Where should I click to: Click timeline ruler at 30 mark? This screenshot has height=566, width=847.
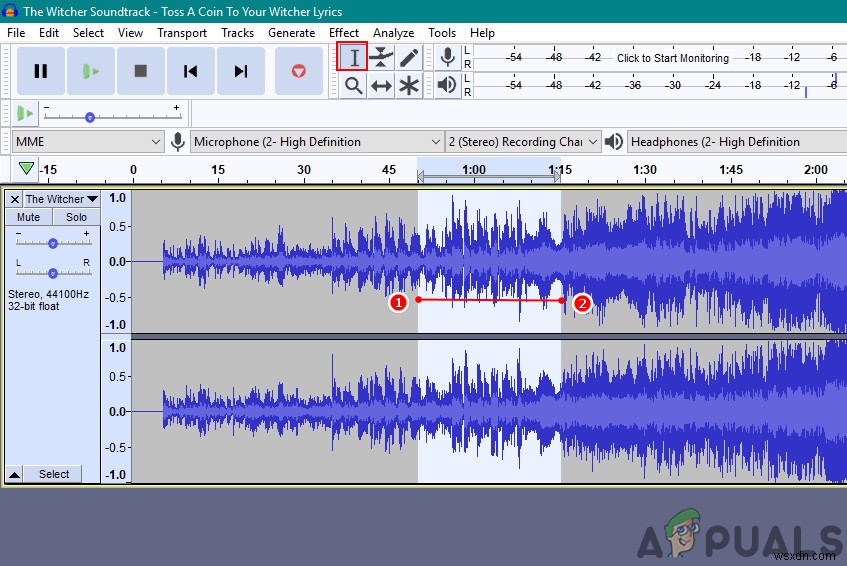[x=304, y=170]
